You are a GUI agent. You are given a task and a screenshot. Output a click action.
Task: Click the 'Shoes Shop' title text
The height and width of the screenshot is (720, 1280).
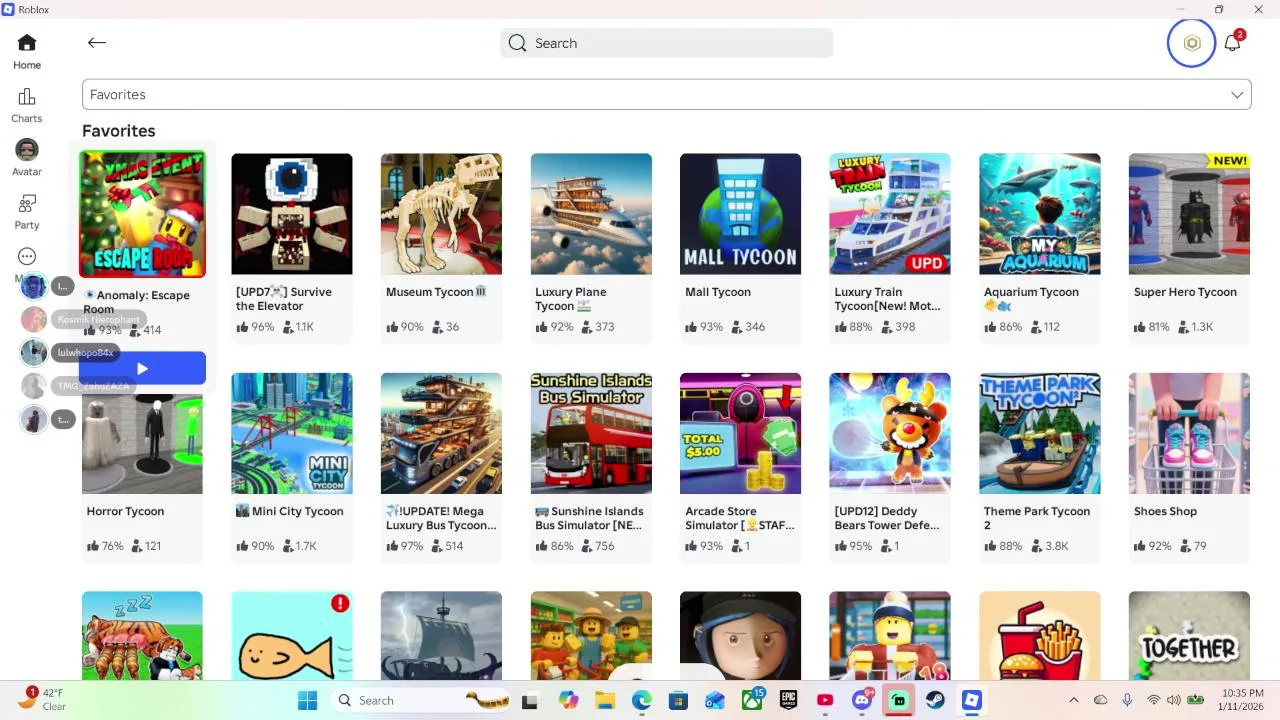1165,511
